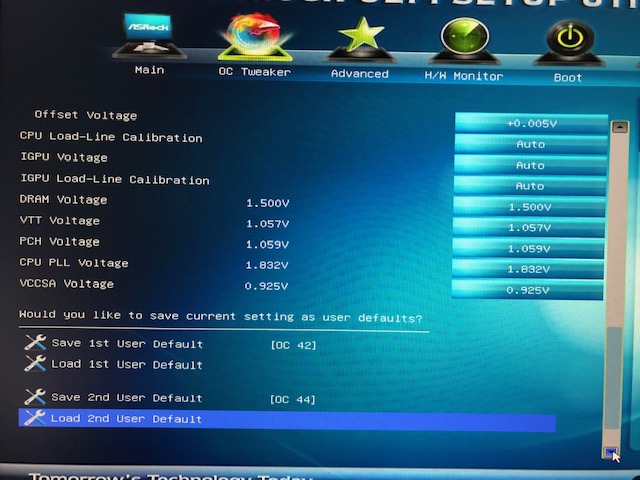This screenshot has height=480, width=640.
Task: Click the VTT Voltage current reading 1.057V
Action: tap(267, 224)
